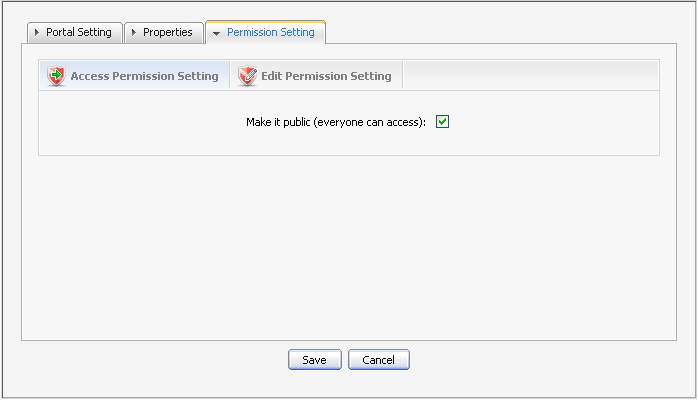Click the down arrow on Permission Setting
698x400 pixels.
click(x=216, y=33)
